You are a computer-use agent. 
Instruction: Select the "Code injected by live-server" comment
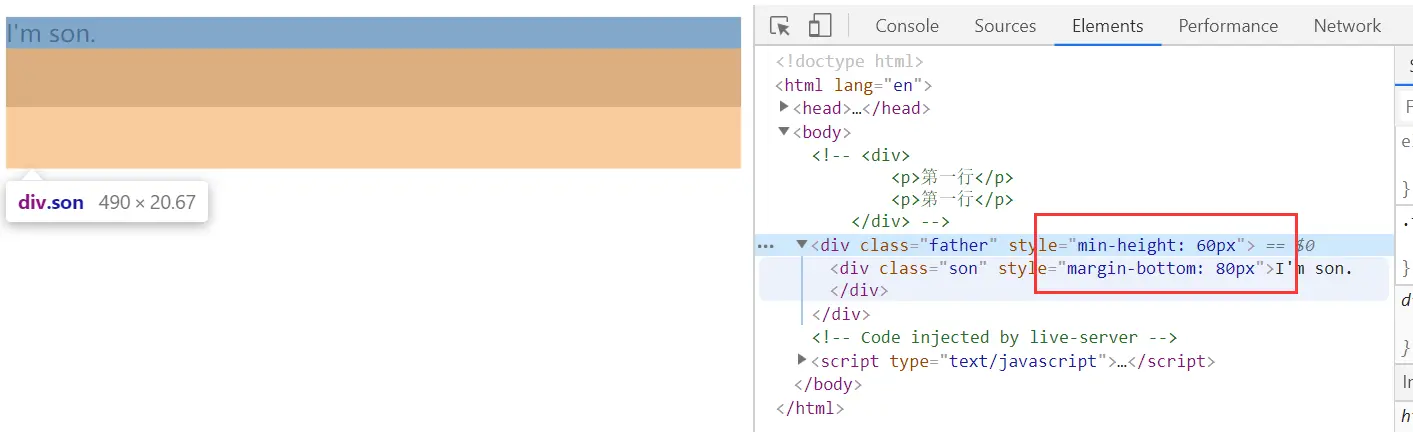pos(994,337)
